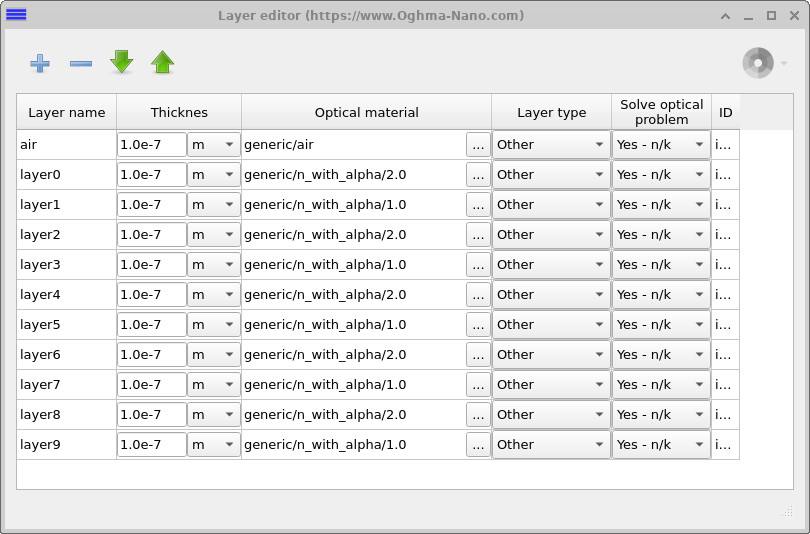Browse optical material for the air layer
This screenshot has width=810, height=534.
pyautogui.click(x=478, y=145)
